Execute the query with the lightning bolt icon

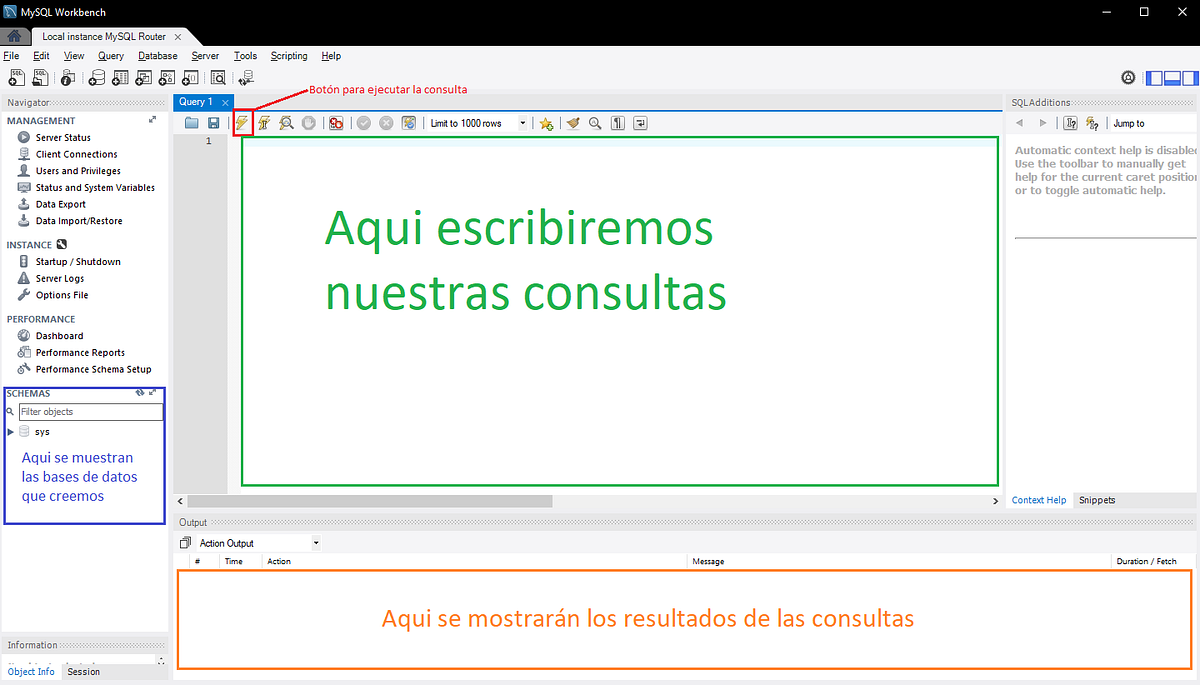241,122
